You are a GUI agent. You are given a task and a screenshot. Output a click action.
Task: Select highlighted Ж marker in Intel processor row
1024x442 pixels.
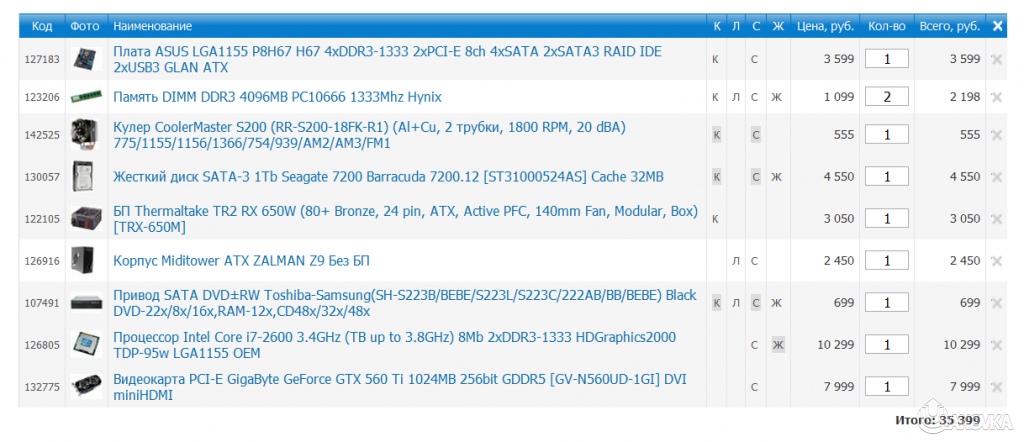click(777, 345)
